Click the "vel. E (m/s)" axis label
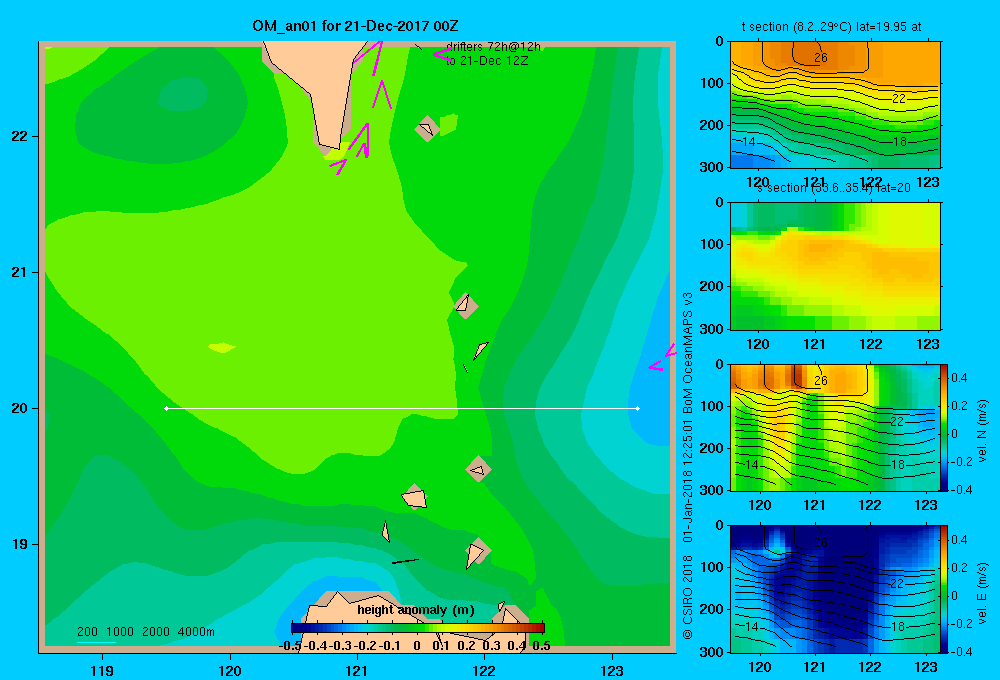1000x680 pixels. click(x=982, y=593)
